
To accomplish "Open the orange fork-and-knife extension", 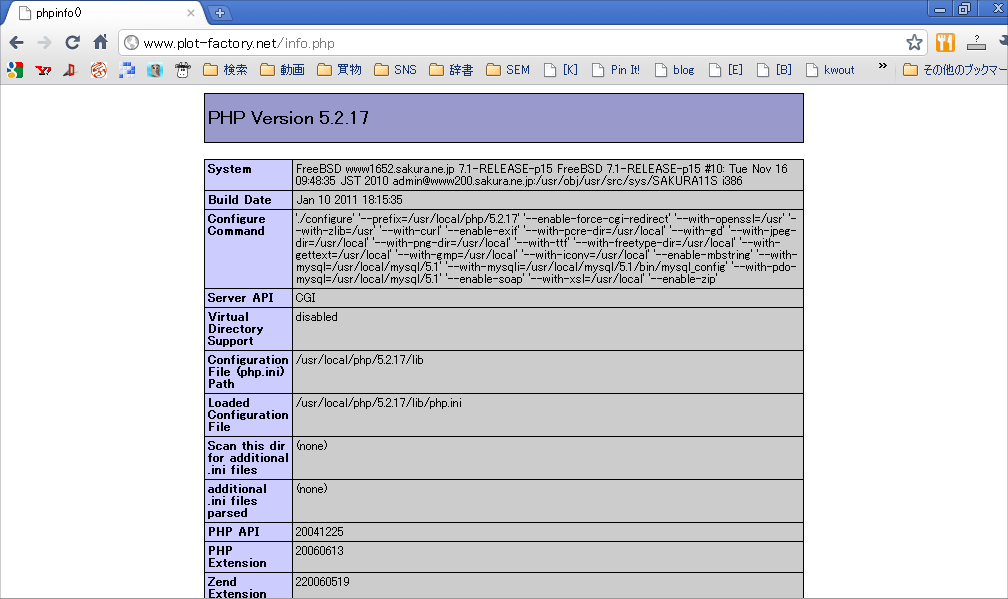I will point(945,43).
